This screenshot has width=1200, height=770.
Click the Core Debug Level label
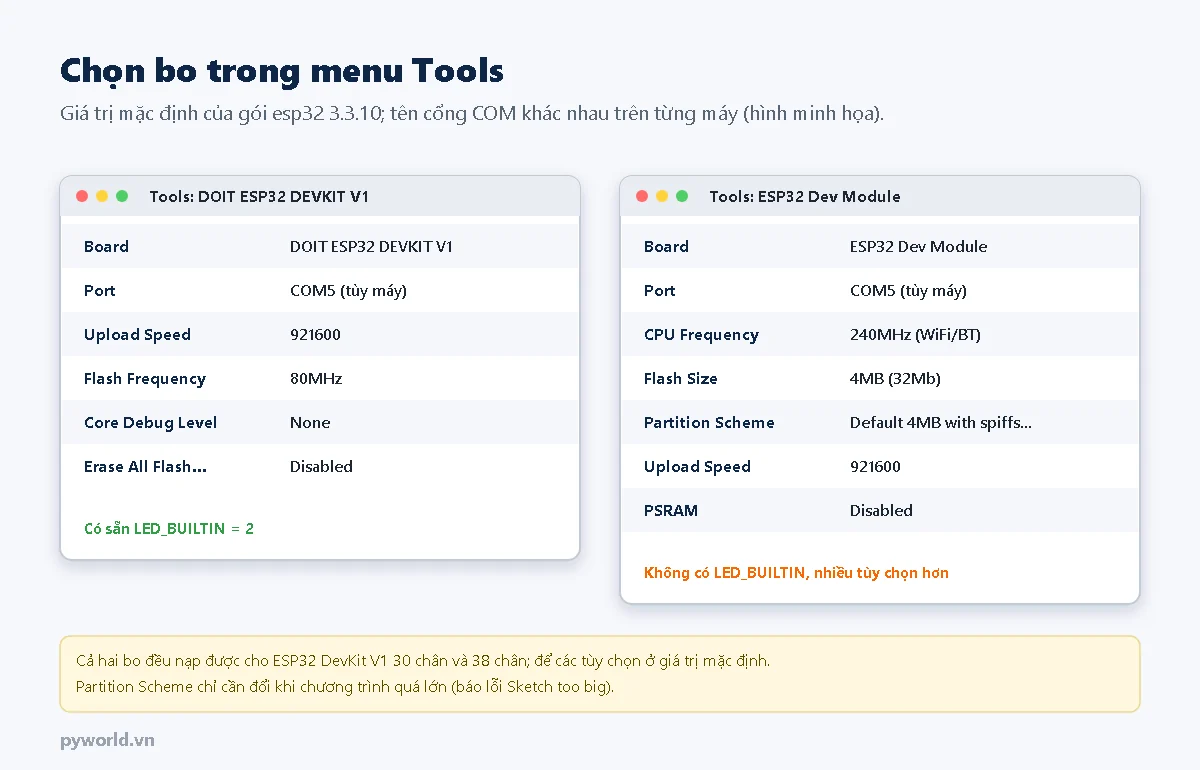(150, 423)
